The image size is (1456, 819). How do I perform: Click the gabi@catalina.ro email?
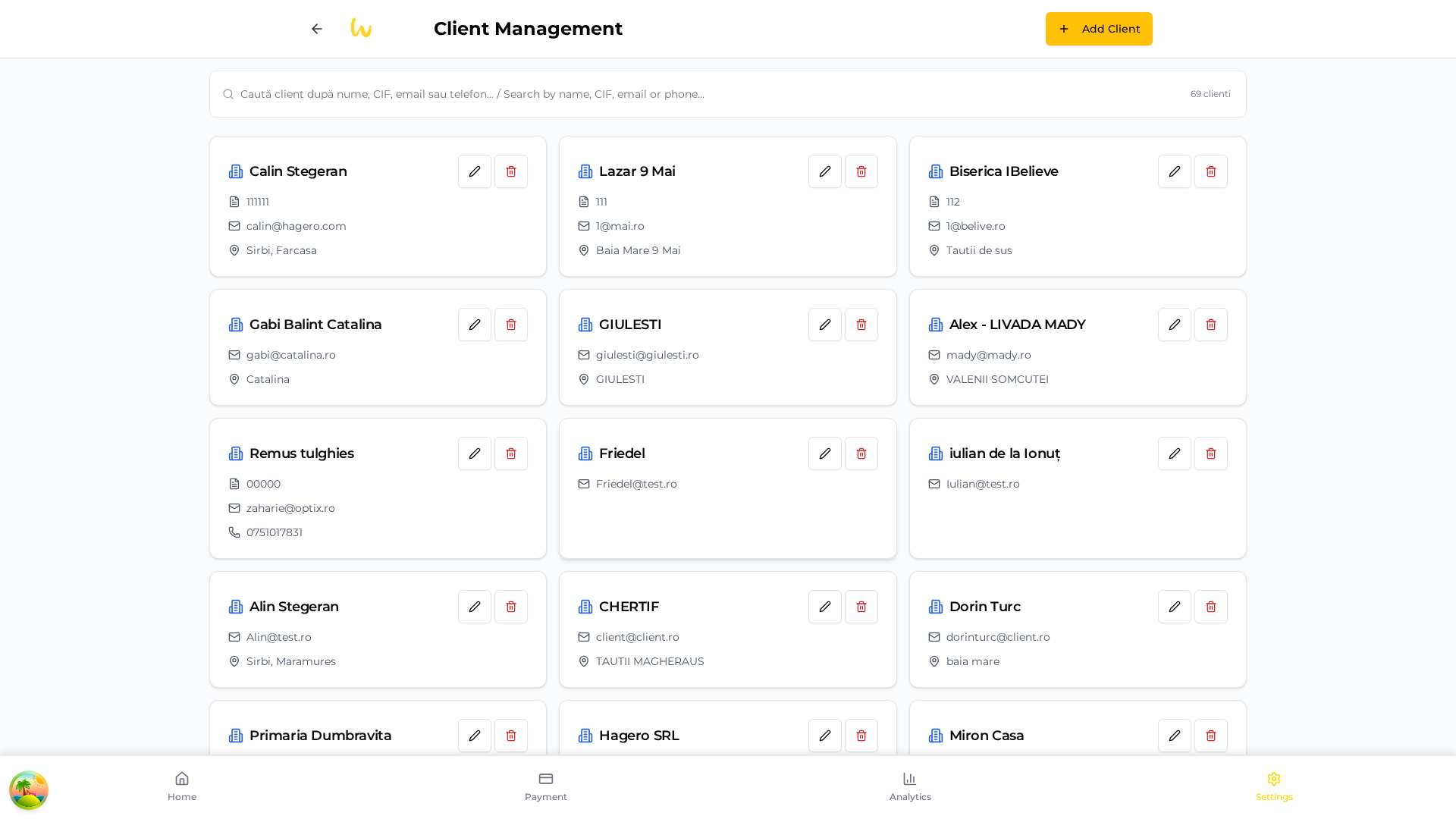click(291, 355)
